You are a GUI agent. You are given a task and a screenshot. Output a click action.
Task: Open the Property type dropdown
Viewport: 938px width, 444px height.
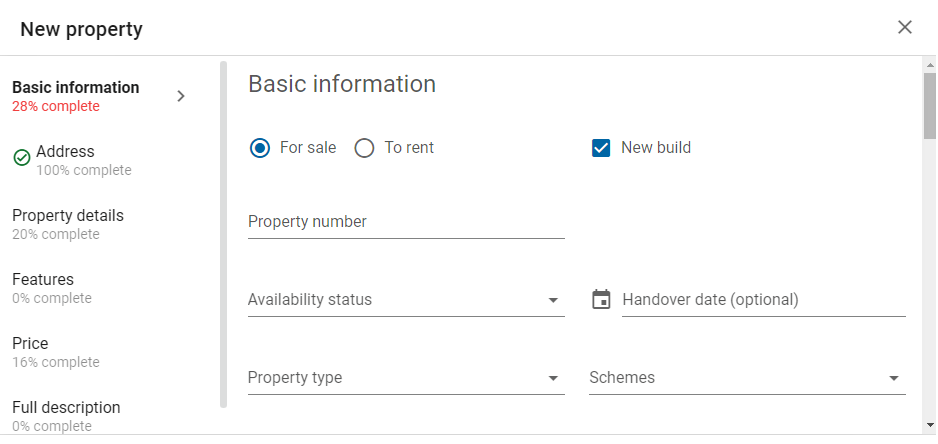point(406,378)
